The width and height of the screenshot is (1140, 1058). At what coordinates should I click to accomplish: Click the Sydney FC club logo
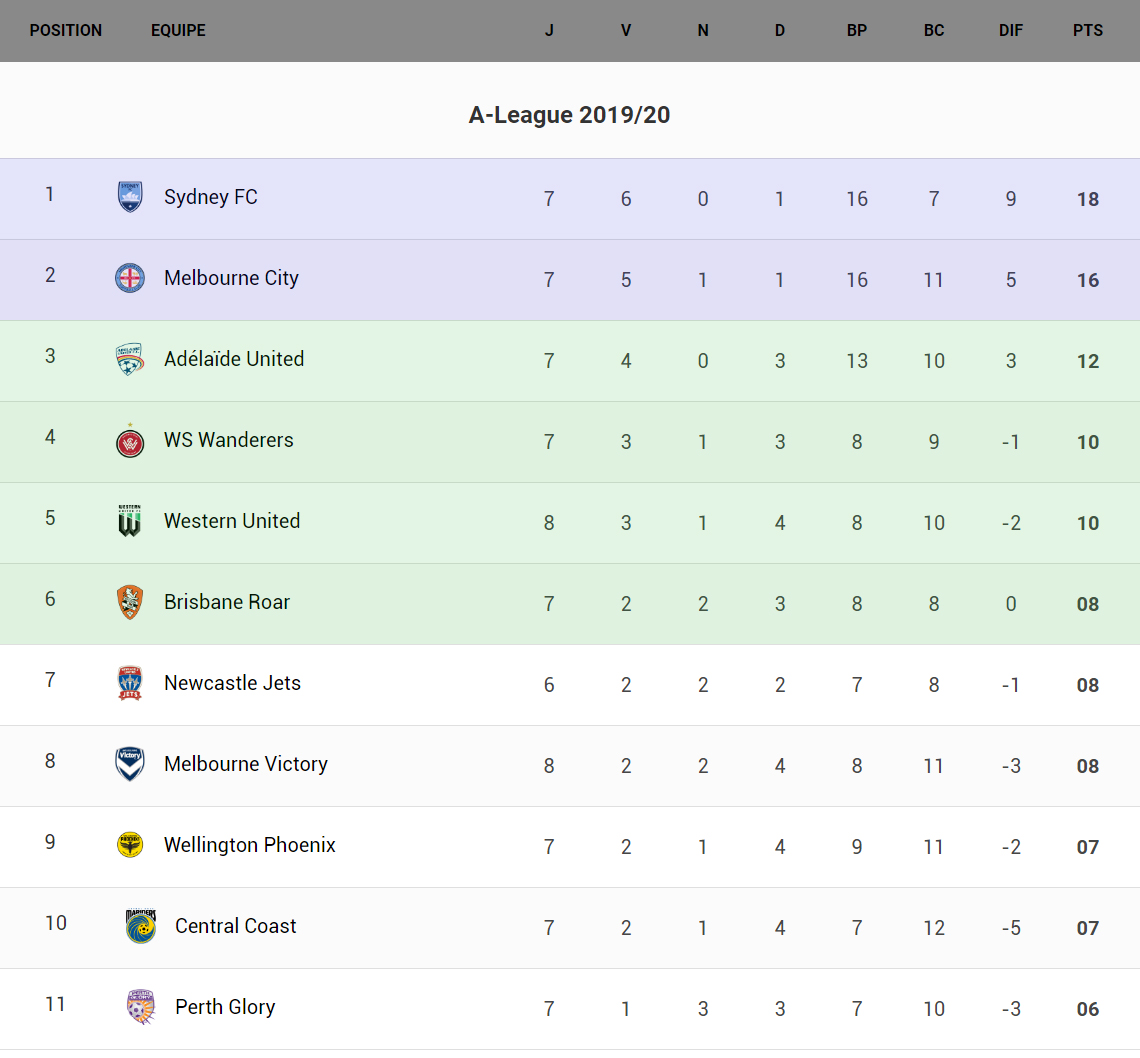pos(130,197)
